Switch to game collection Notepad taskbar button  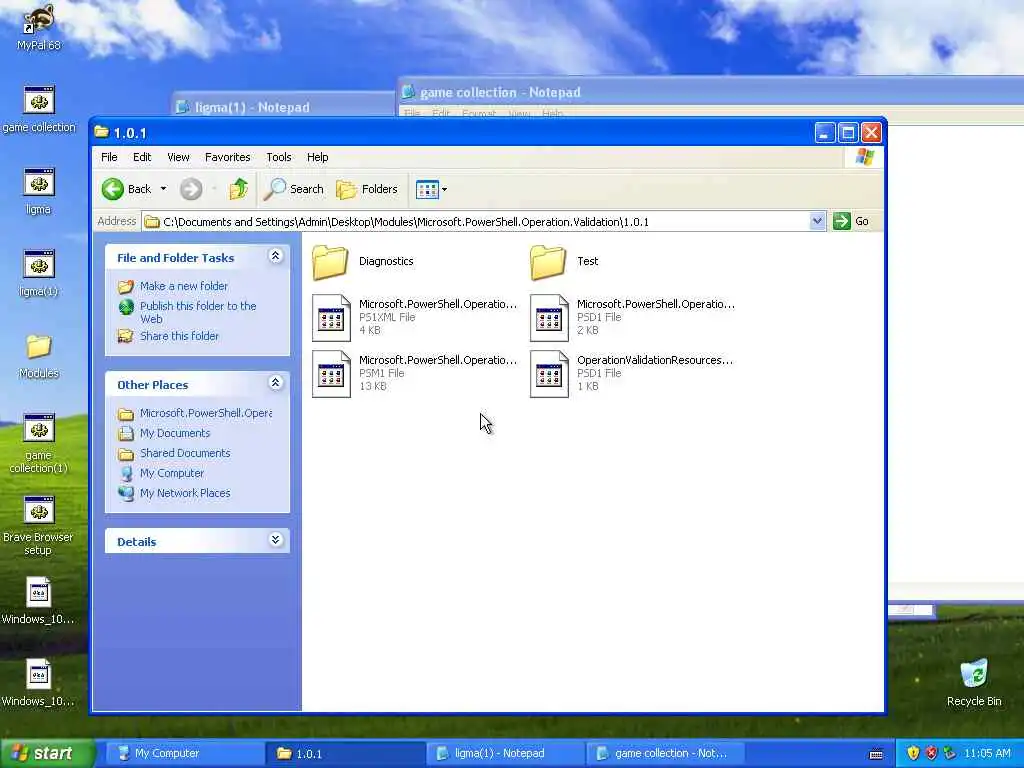[x=664, y=754]
